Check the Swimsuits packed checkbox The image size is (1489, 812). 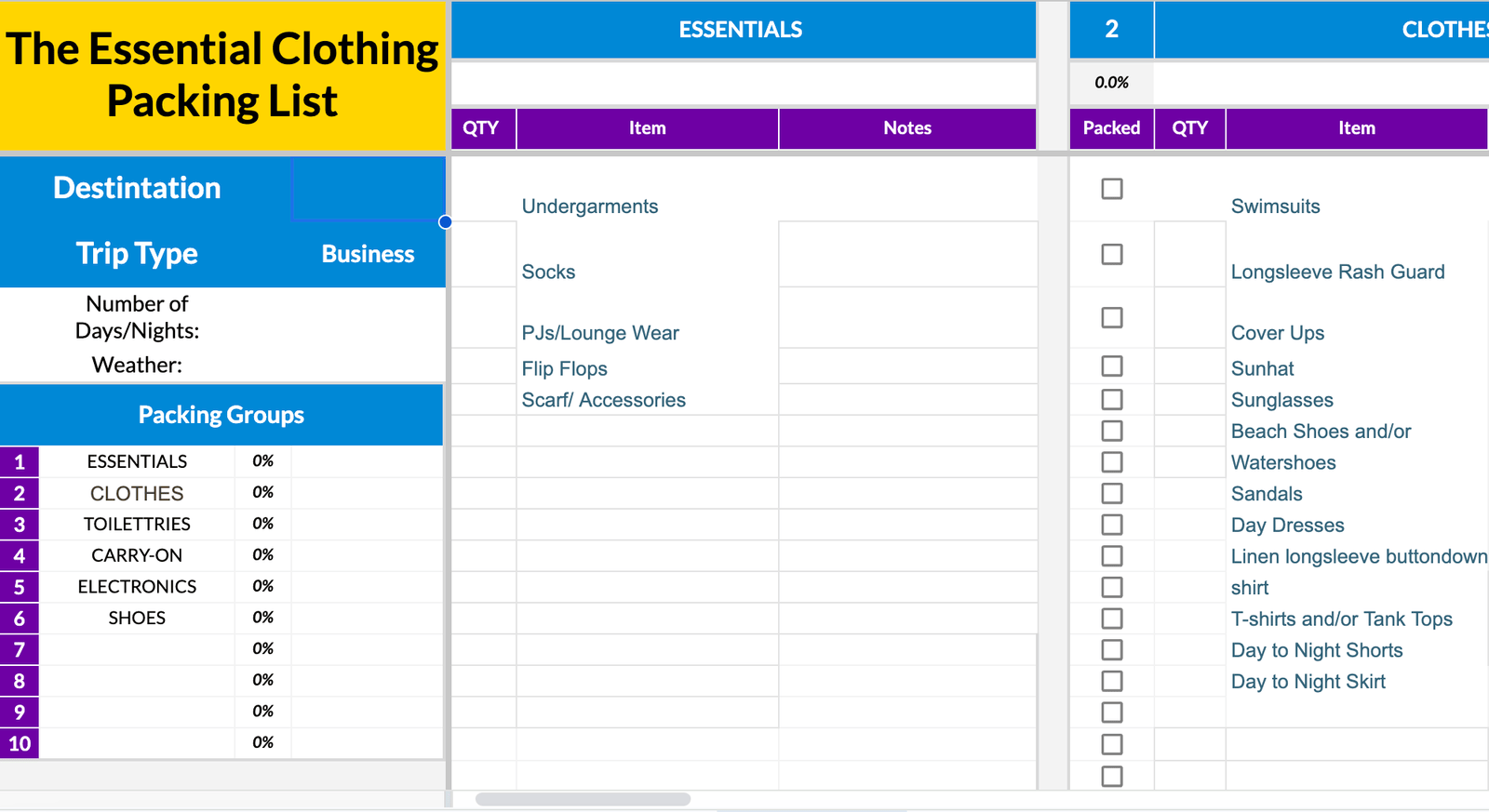pyautogui.click(x=1111, y=189)
